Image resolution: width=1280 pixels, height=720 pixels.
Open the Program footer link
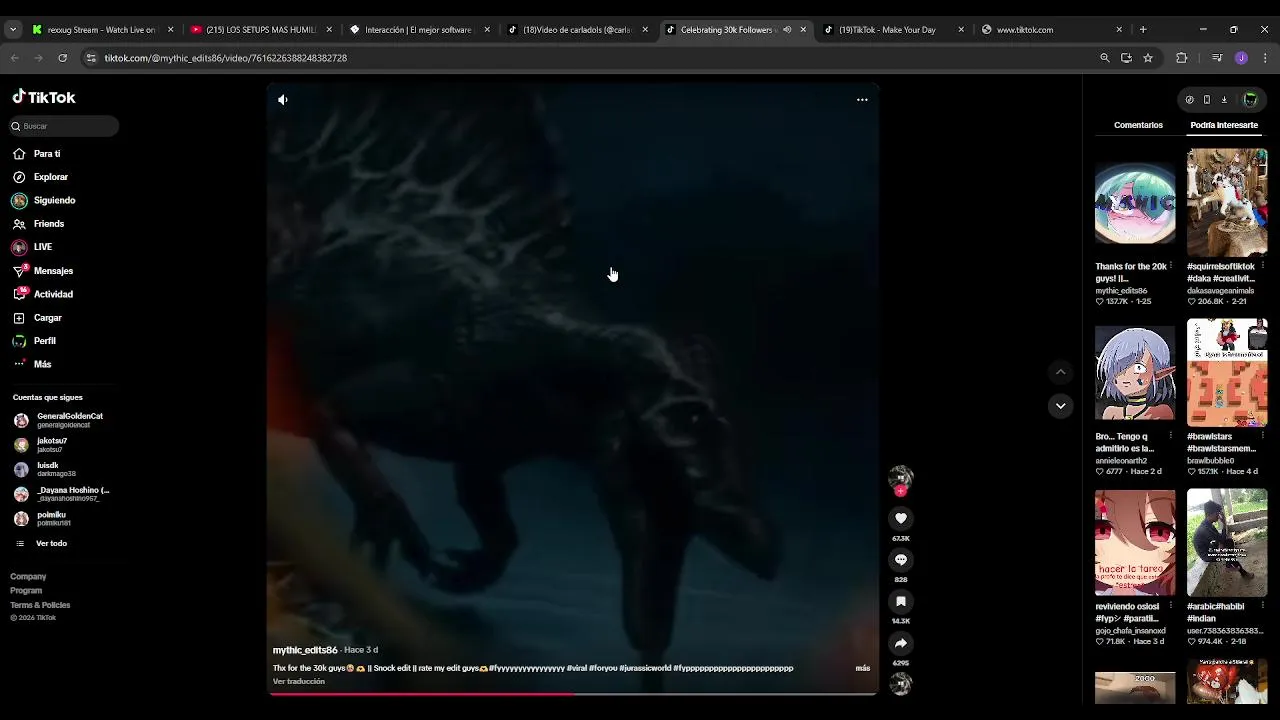tap(26, 590)
